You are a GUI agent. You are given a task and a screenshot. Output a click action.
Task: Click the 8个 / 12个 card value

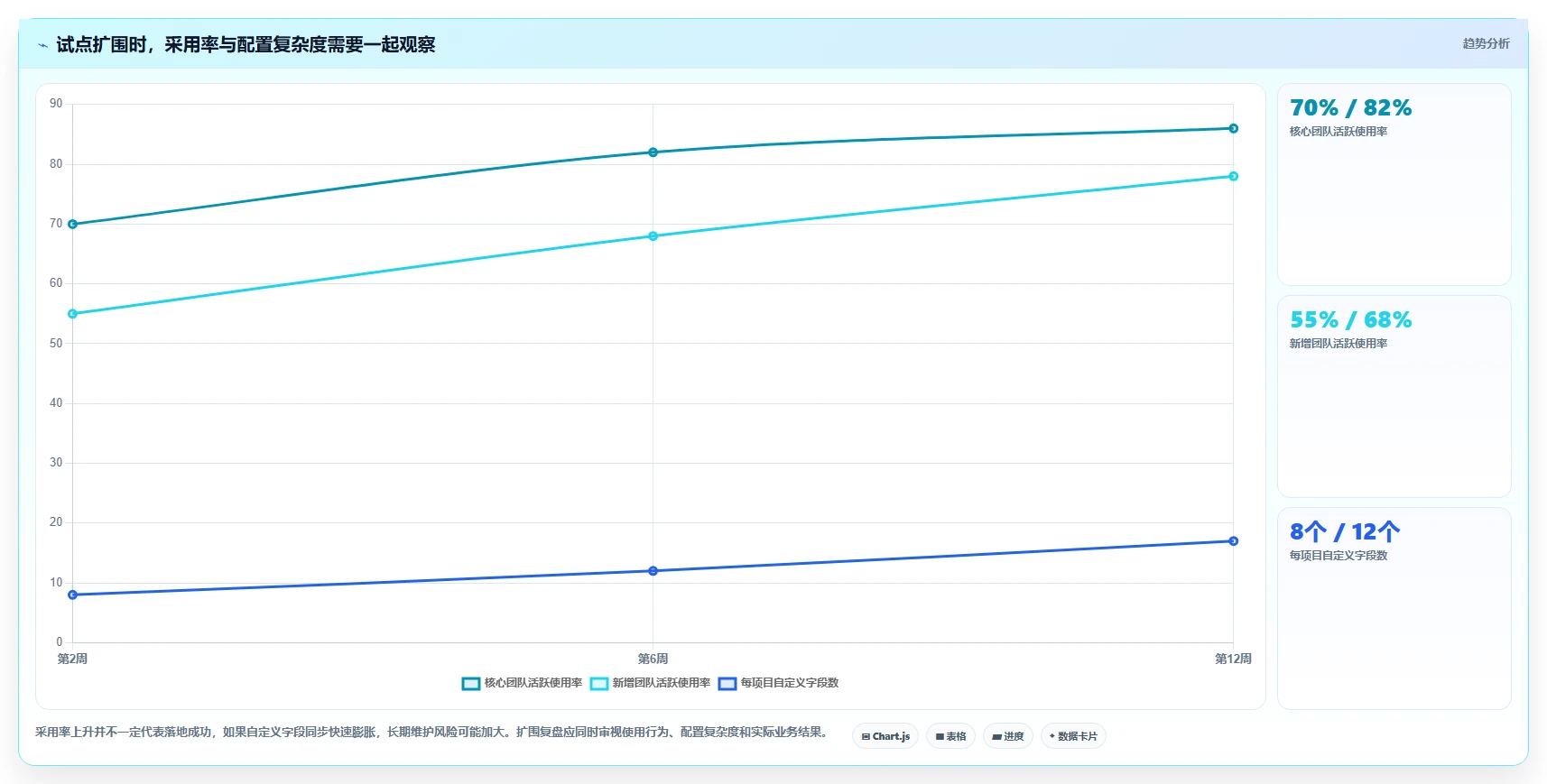pyautogui.click(x=1345, y=532)
